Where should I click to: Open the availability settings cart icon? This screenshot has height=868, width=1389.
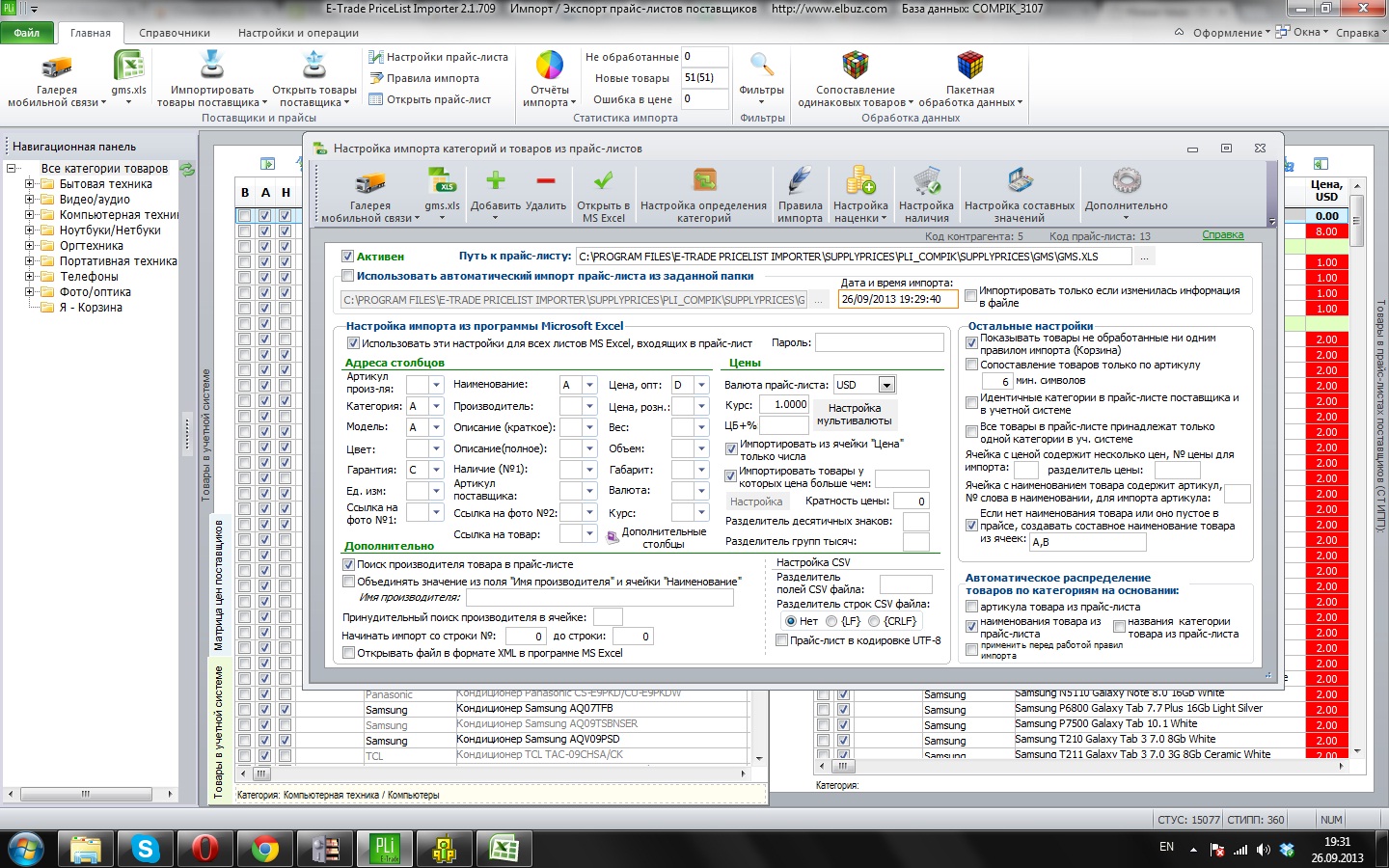(x=926, y=180)
